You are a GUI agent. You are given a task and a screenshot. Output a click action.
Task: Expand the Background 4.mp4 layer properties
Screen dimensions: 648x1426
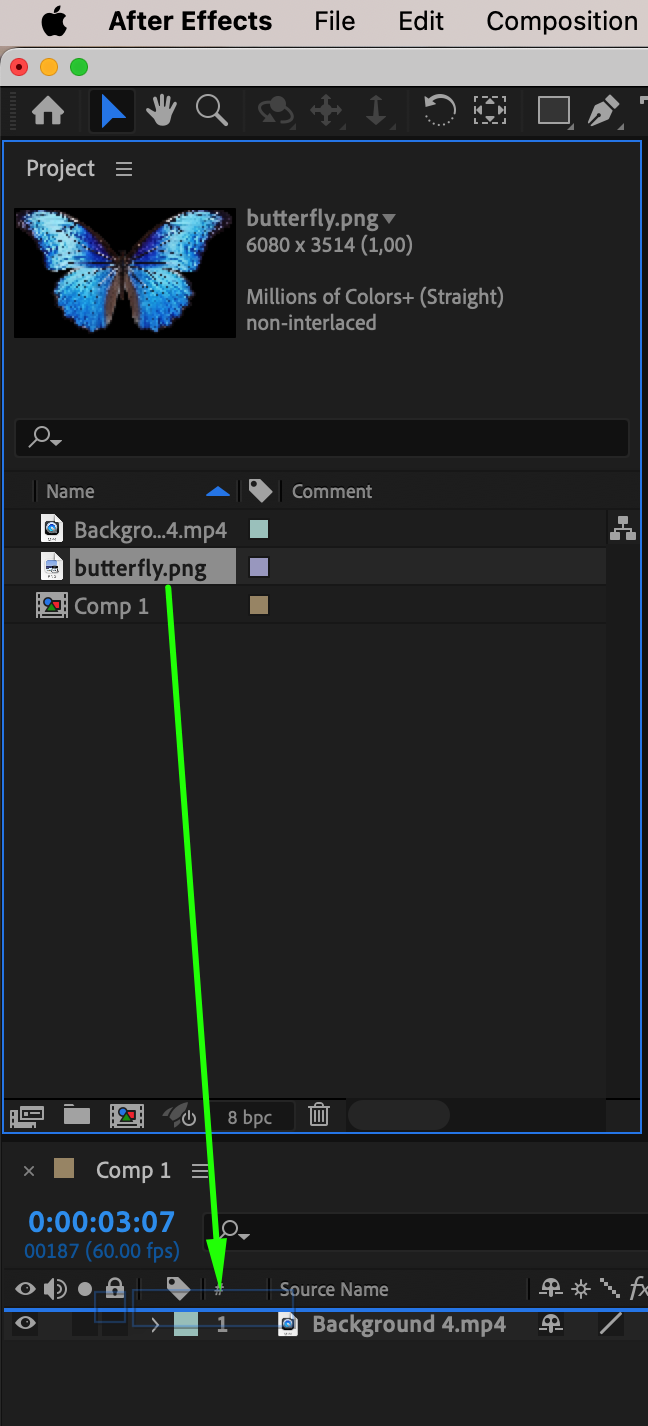click(155, 1325)
